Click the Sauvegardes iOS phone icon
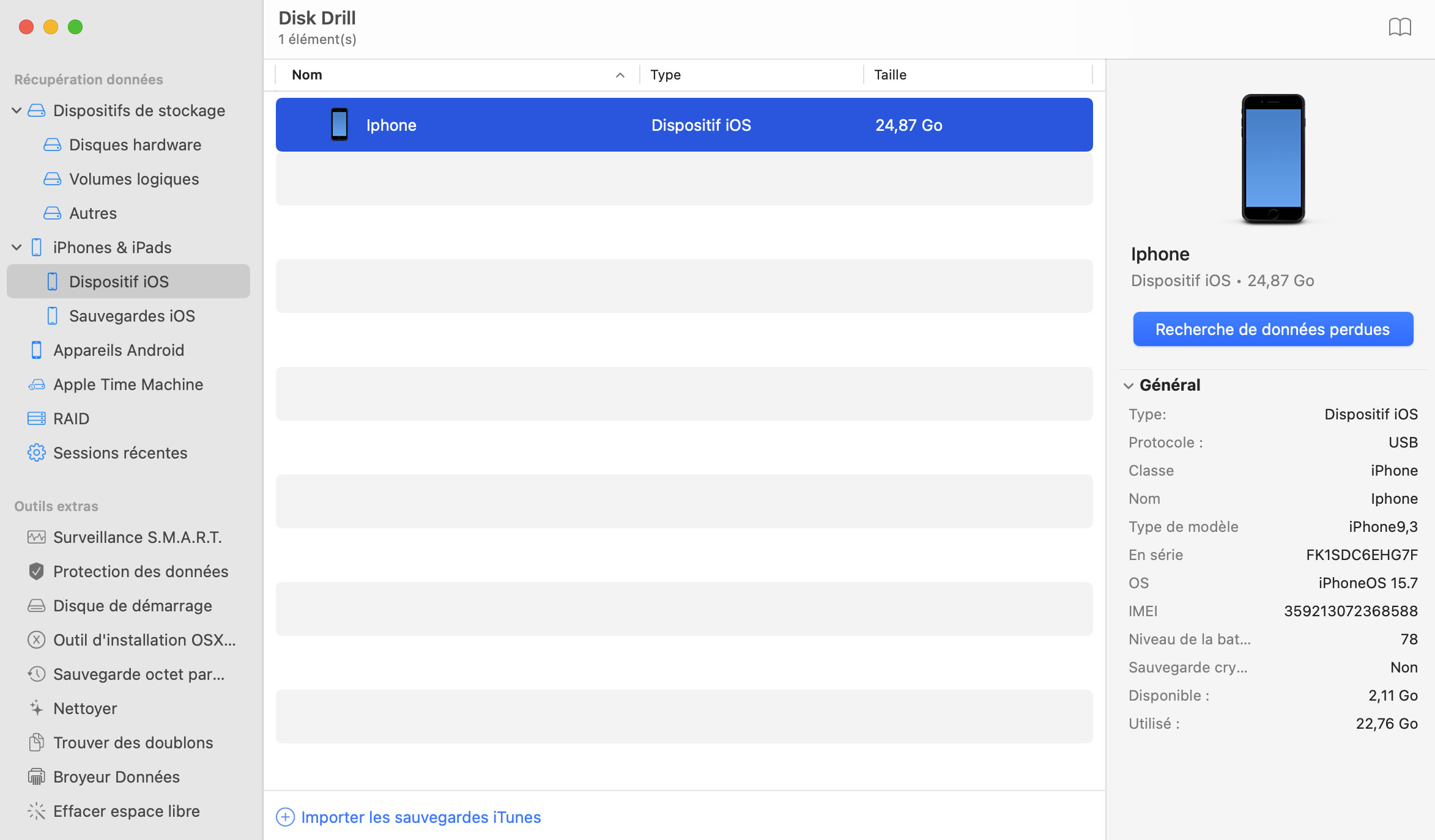The width and height of the screenshot is (1435, 840). pyautogui.click(x=53, y=316)
